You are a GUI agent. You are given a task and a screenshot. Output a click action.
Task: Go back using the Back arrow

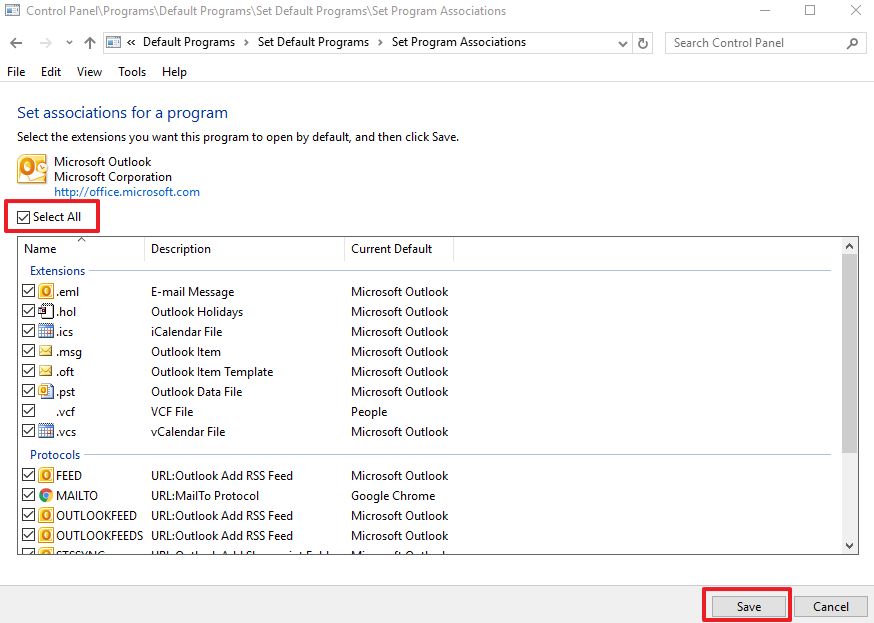[x=16, y=43]
